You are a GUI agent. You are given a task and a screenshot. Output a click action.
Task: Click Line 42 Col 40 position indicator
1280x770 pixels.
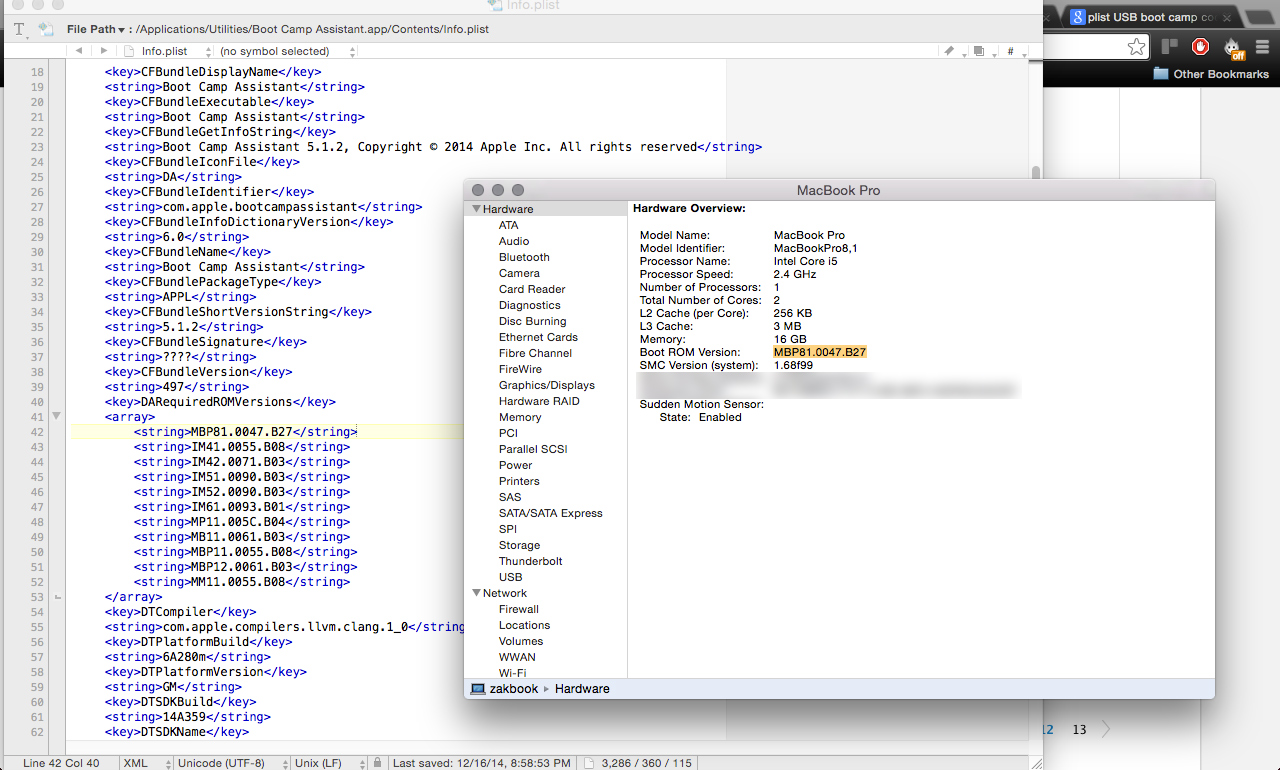61,763
